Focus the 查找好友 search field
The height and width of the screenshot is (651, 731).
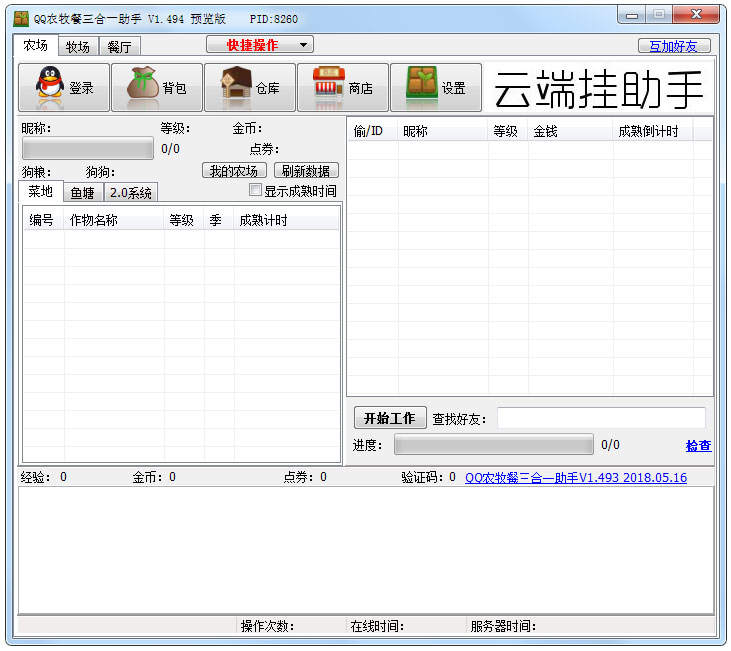(601, 418)
